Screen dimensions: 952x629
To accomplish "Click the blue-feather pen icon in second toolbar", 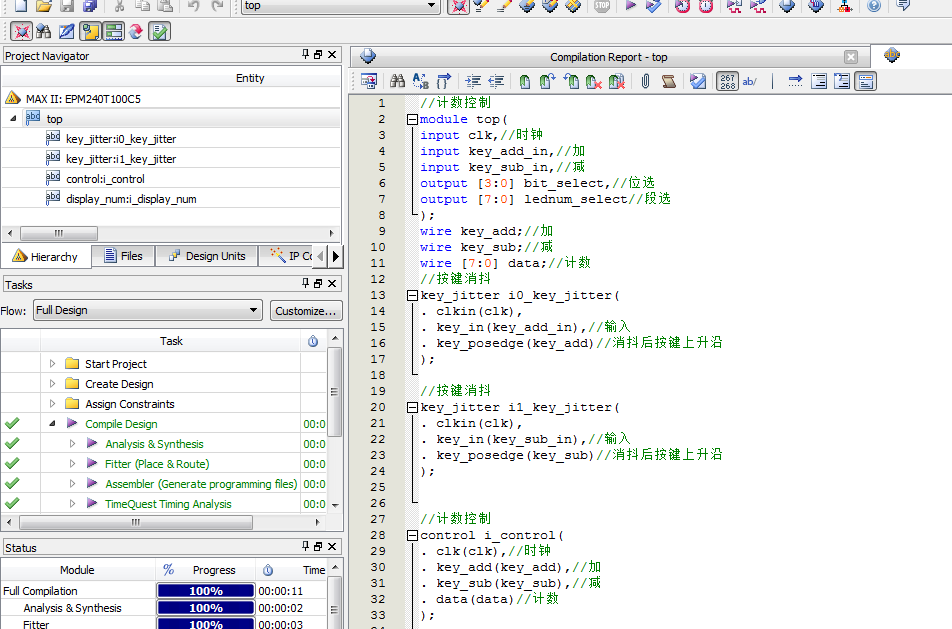I will tap(66, 31).
